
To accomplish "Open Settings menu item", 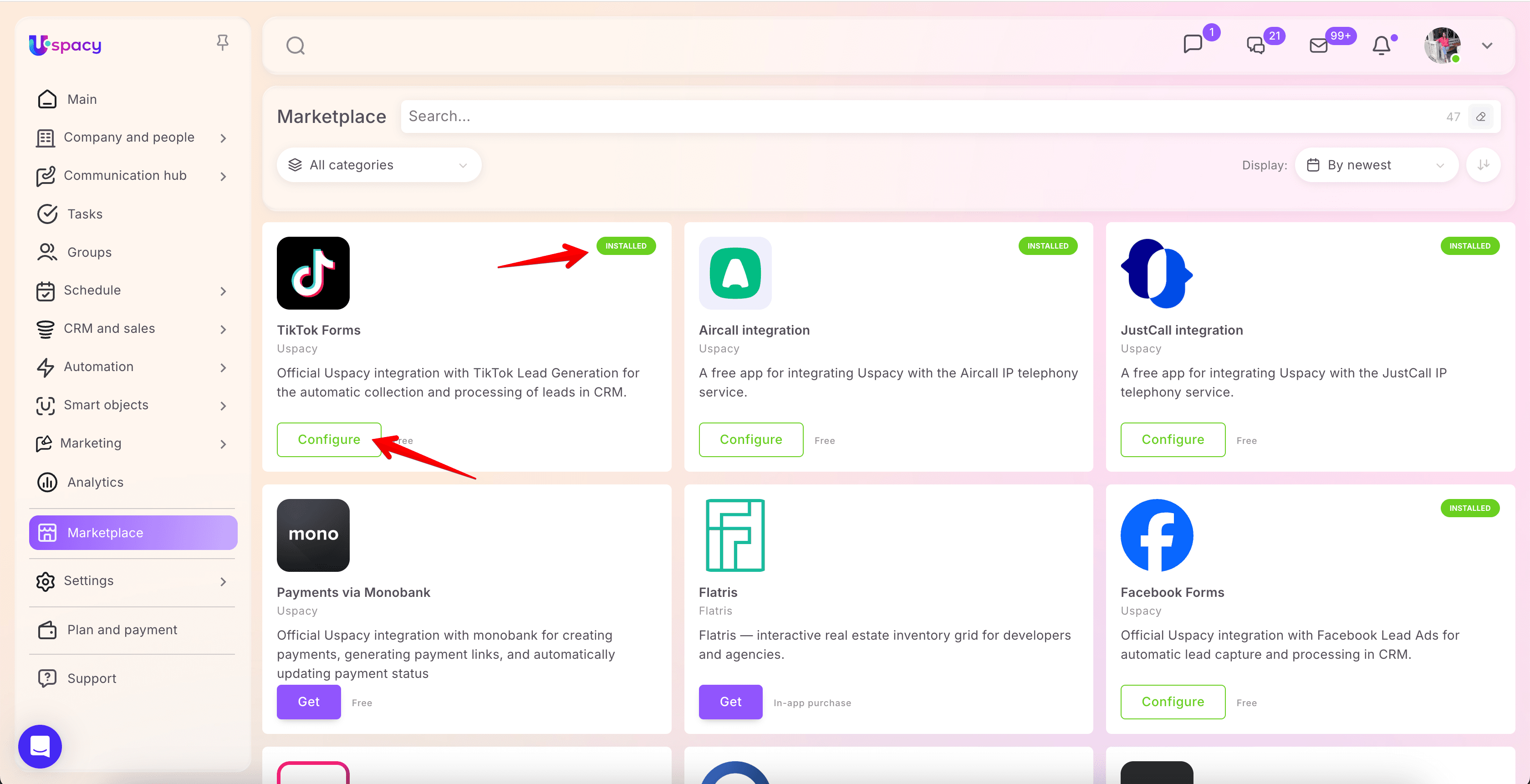I will coord(88,580).
